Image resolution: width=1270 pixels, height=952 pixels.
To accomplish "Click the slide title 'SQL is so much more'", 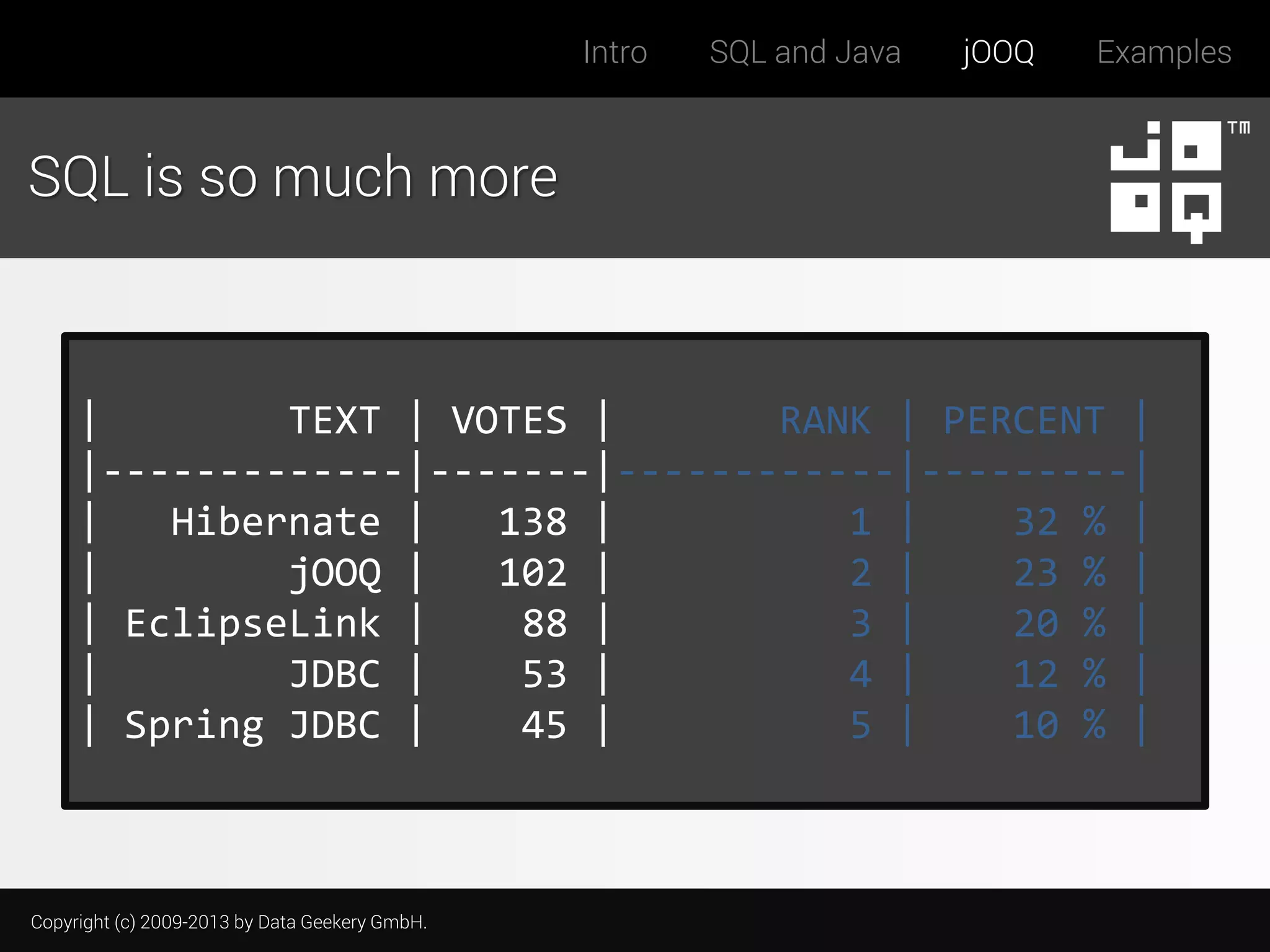I will 293,177.
